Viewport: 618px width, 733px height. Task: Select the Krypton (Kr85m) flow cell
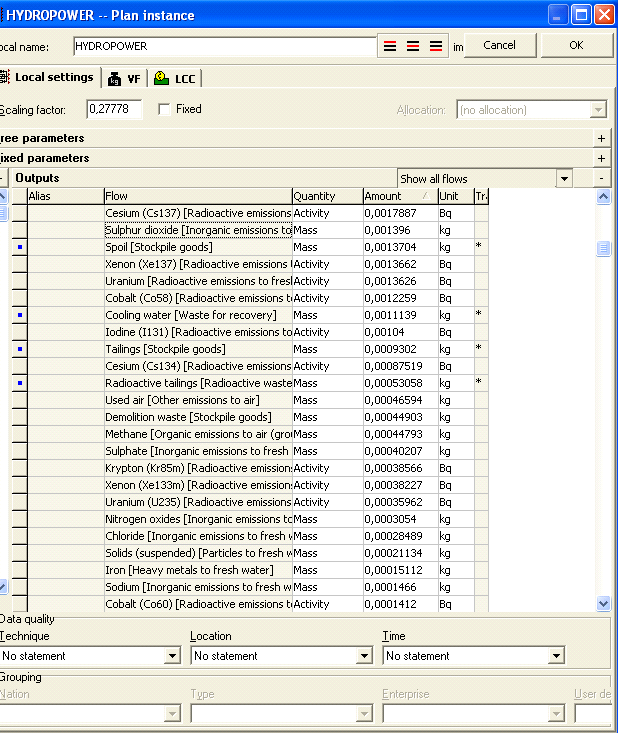tap(198, 468)
